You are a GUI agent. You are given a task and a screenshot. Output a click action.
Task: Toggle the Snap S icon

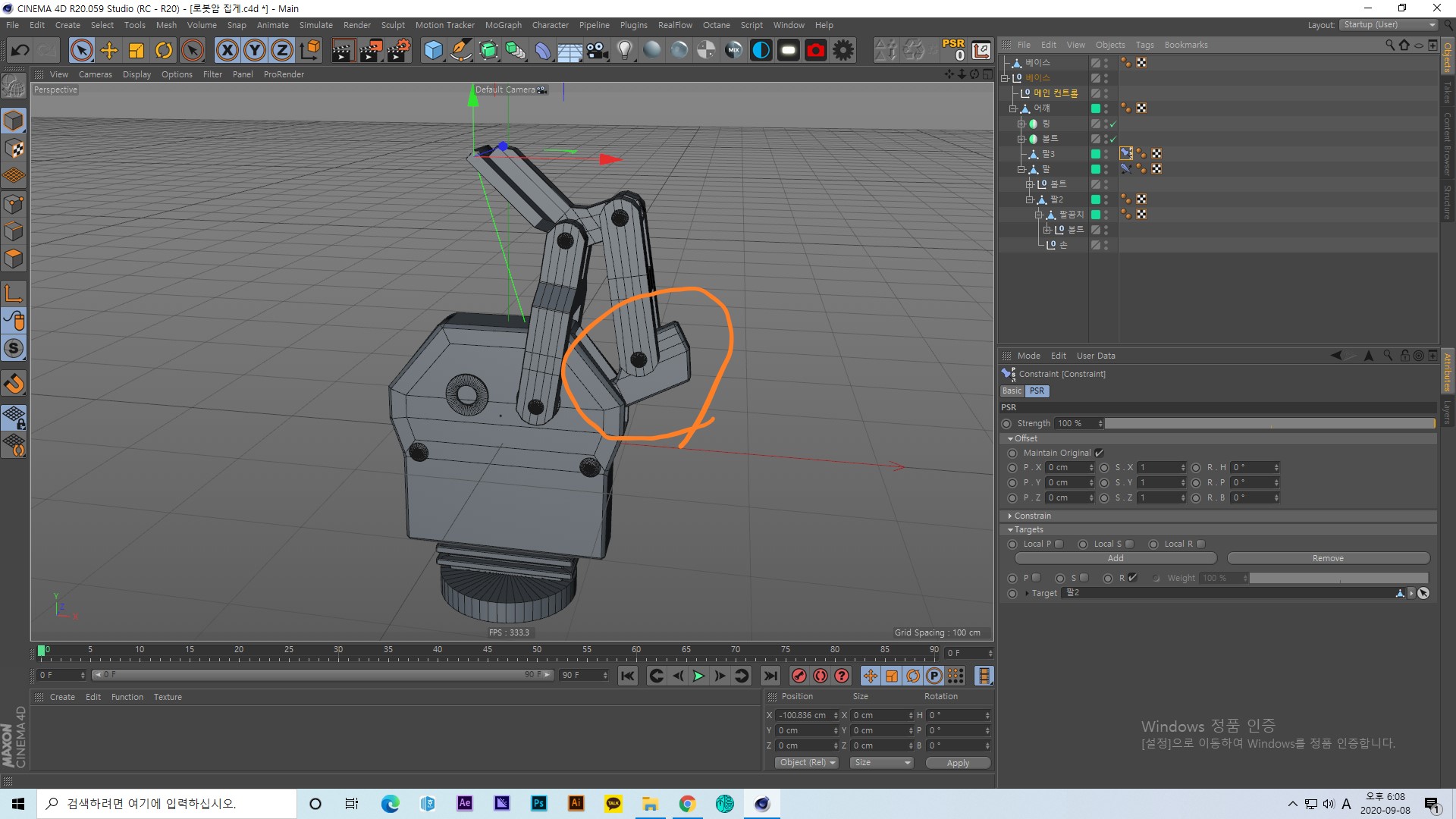14,348
